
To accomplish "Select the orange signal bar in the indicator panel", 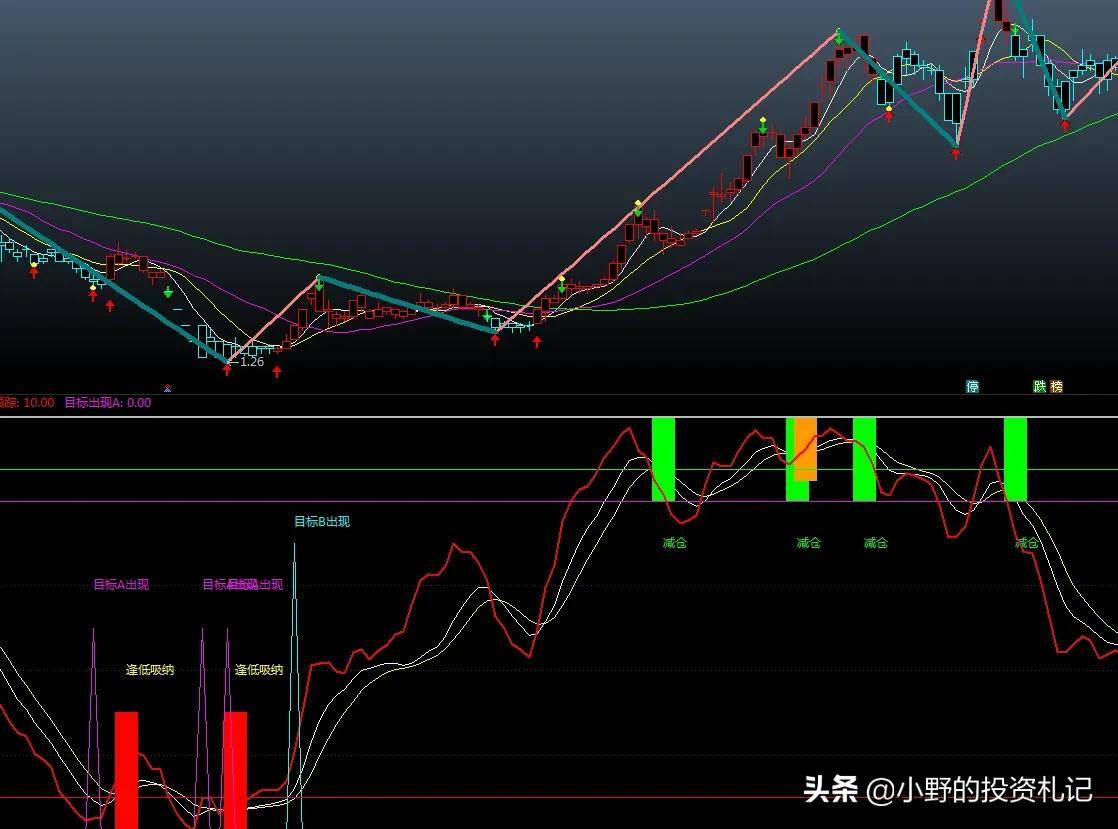I will (806, 450).
